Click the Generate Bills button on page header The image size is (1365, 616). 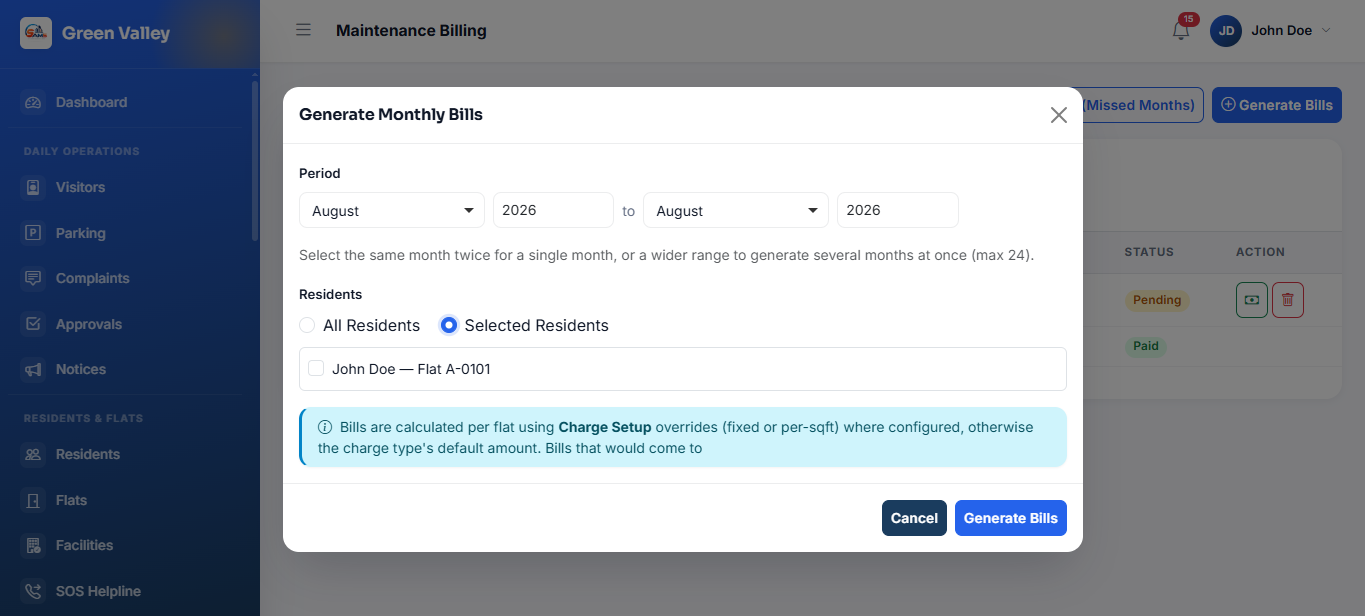click(x=1277, y=105)
